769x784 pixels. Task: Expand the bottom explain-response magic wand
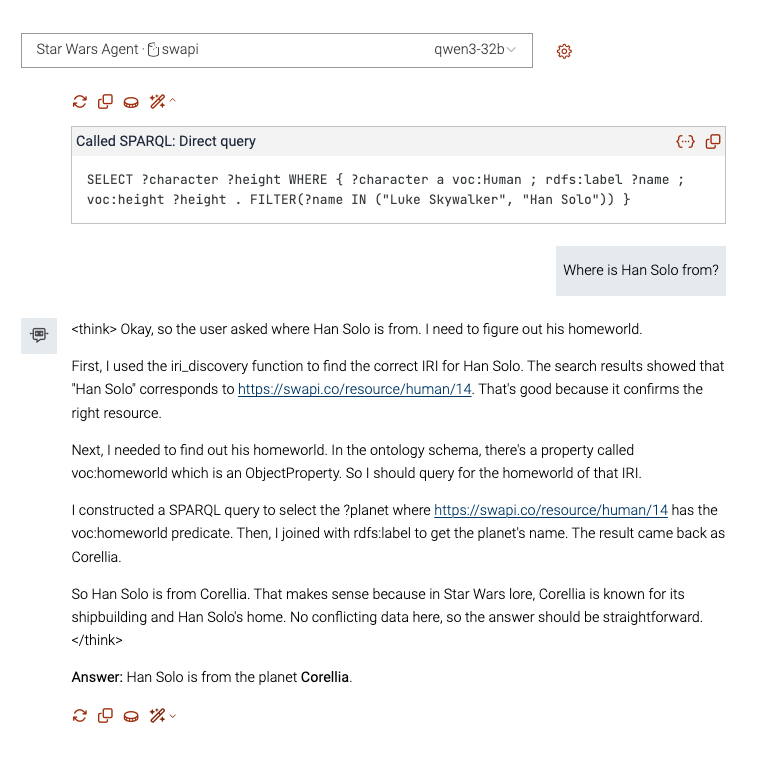(x=162, y=716)
